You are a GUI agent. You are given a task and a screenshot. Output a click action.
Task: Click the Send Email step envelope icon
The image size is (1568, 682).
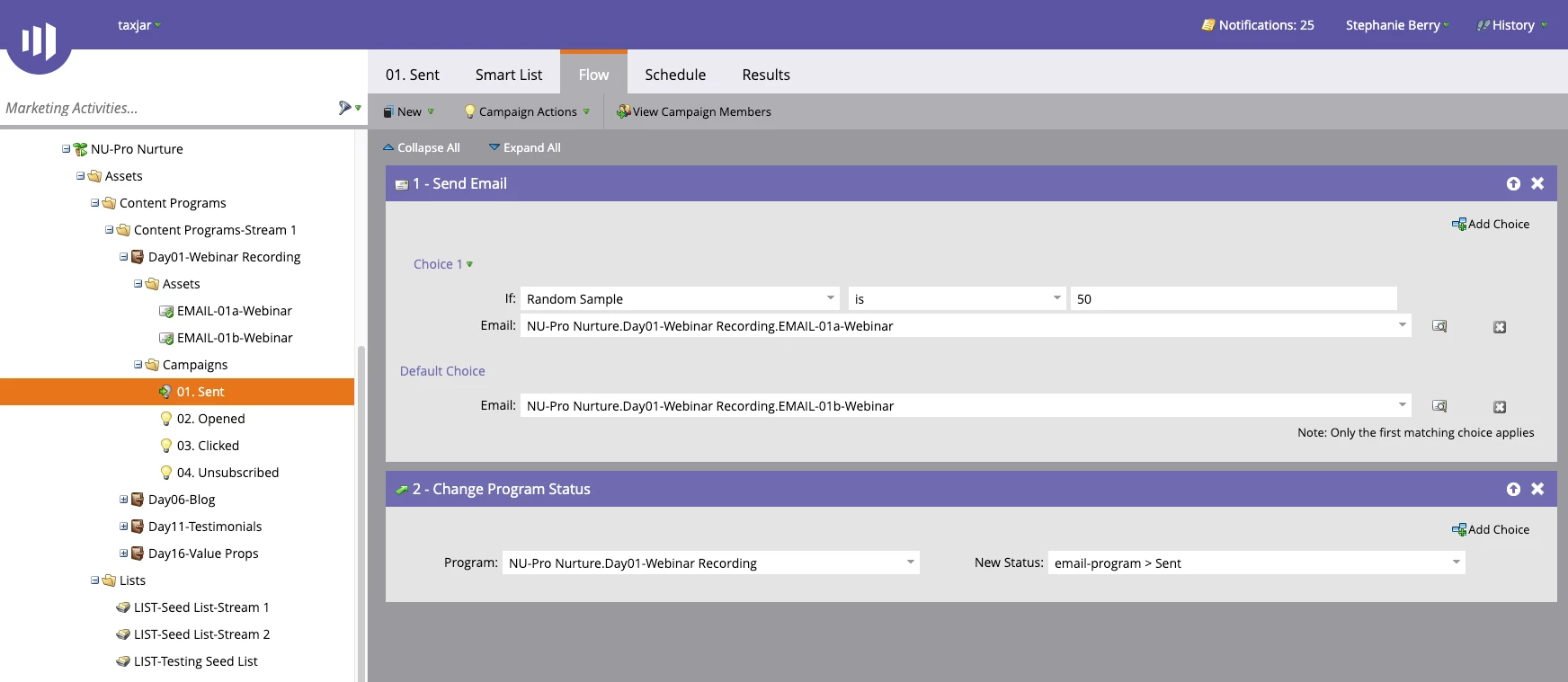click(402, 184)
